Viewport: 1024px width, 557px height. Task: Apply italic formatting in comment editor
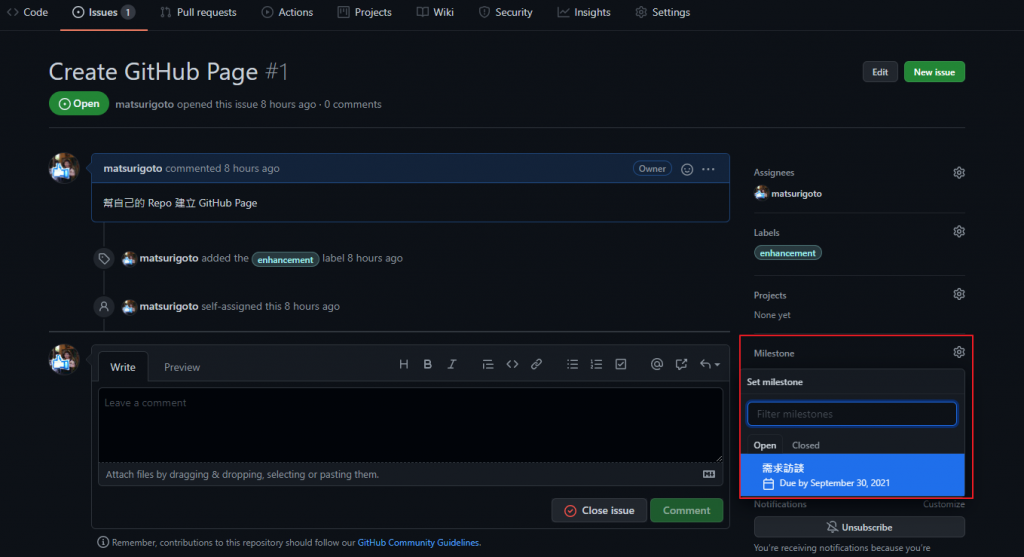tap(452, 364)
